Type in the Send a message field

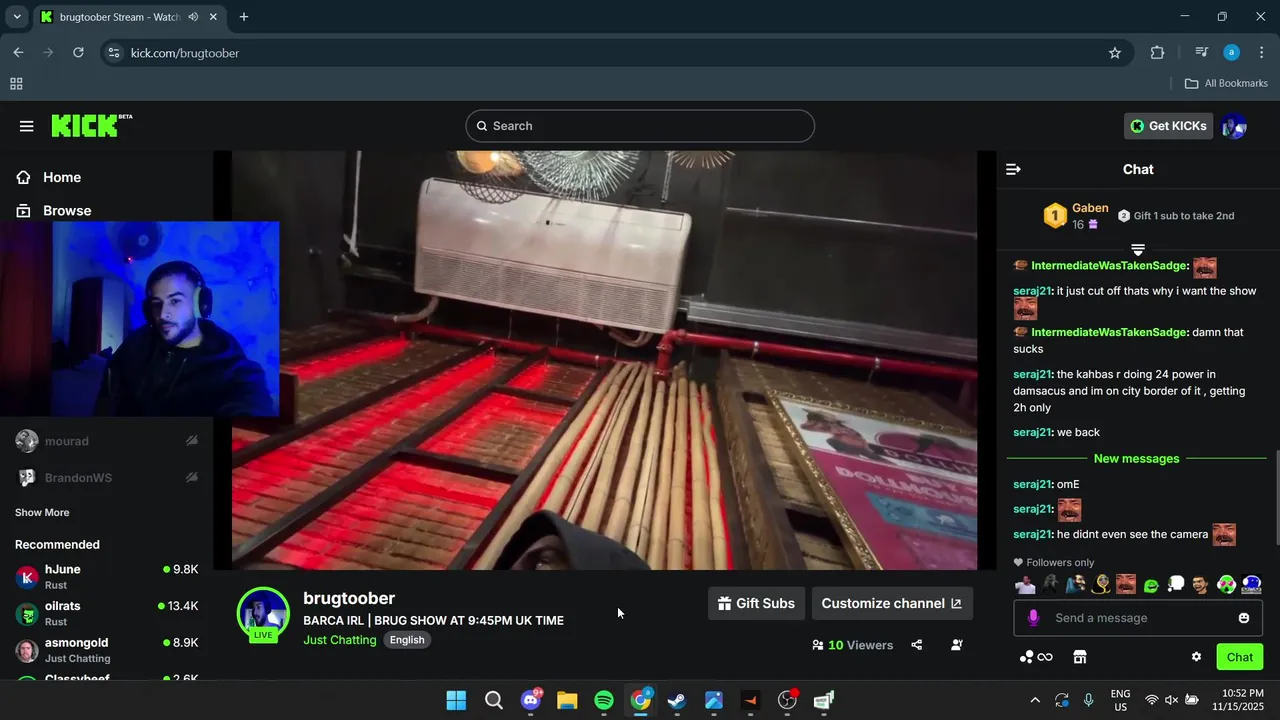click(1138, 618)
